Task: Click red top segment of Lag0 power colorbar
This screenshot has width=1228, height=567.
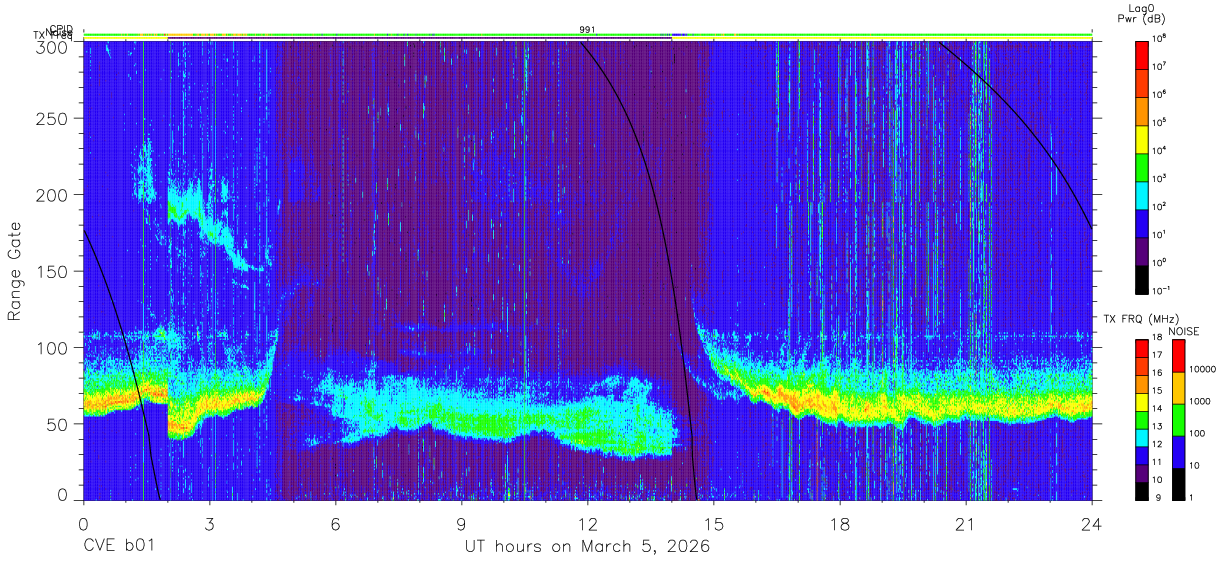Action: pyautogui.click(x=1142, y=53)
